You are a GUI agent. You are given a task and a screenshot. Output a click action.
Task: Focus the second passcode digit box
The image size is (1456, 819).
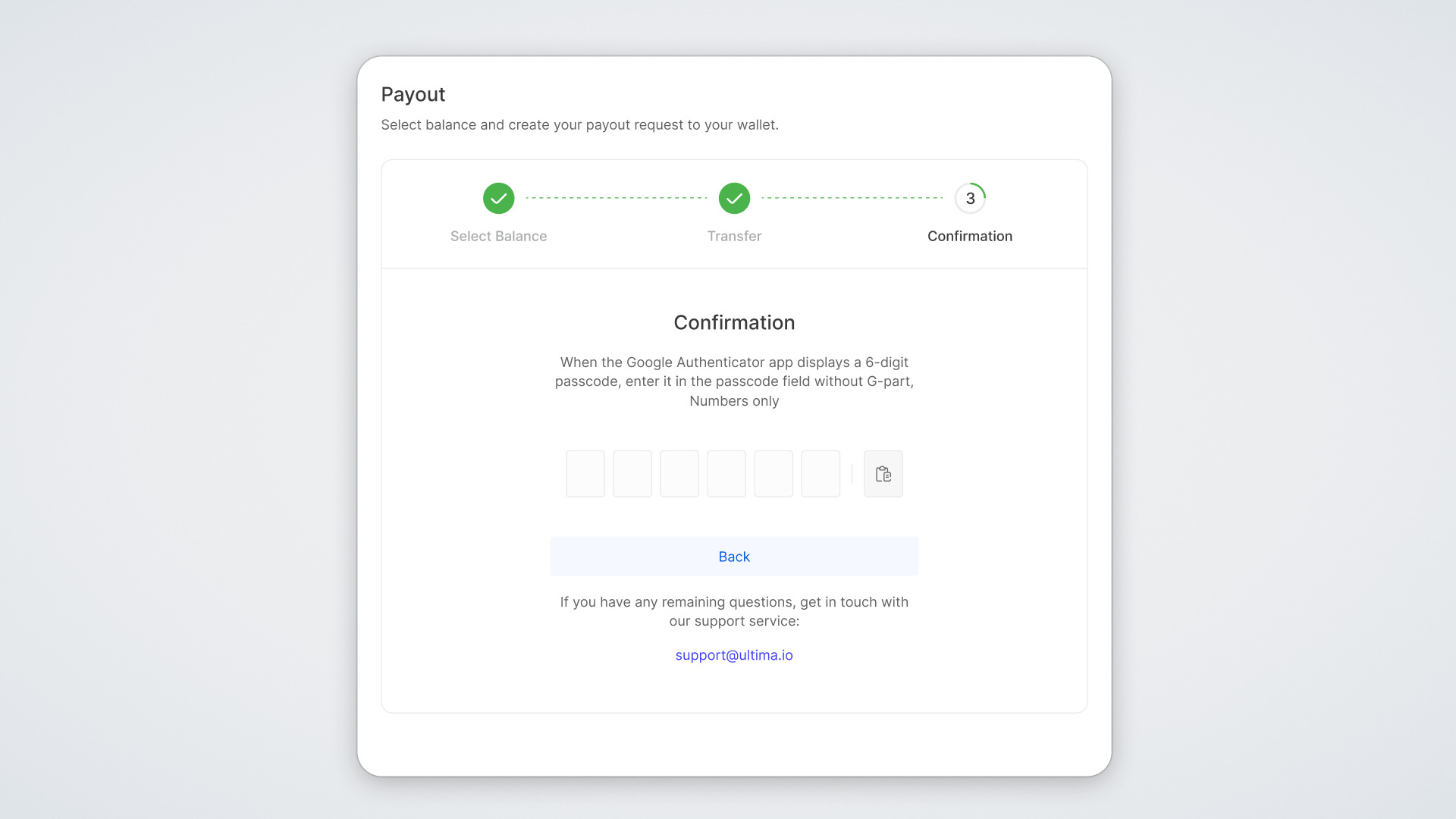point(632,474)
